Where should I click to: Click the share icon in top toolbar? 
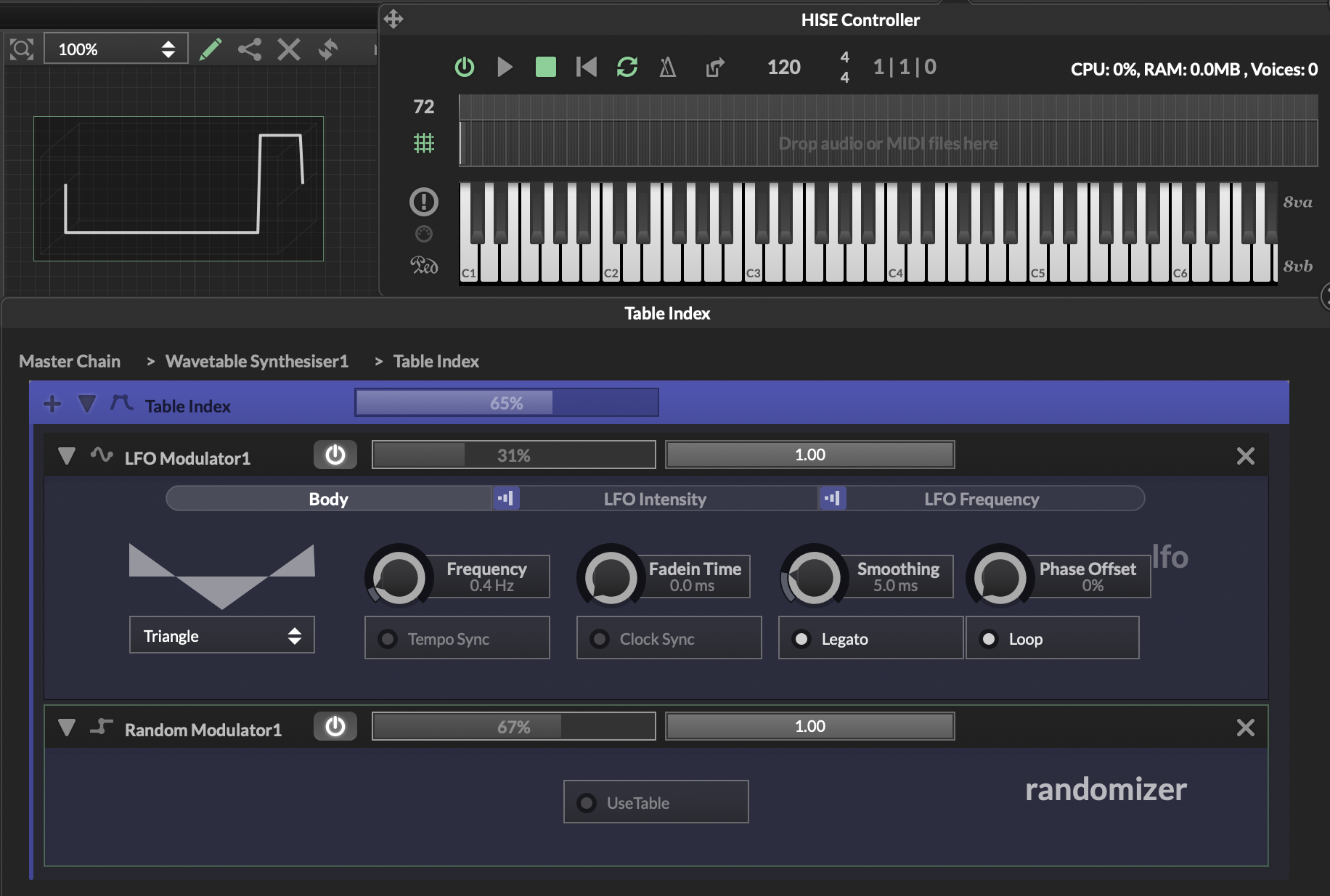click(250, 49)
